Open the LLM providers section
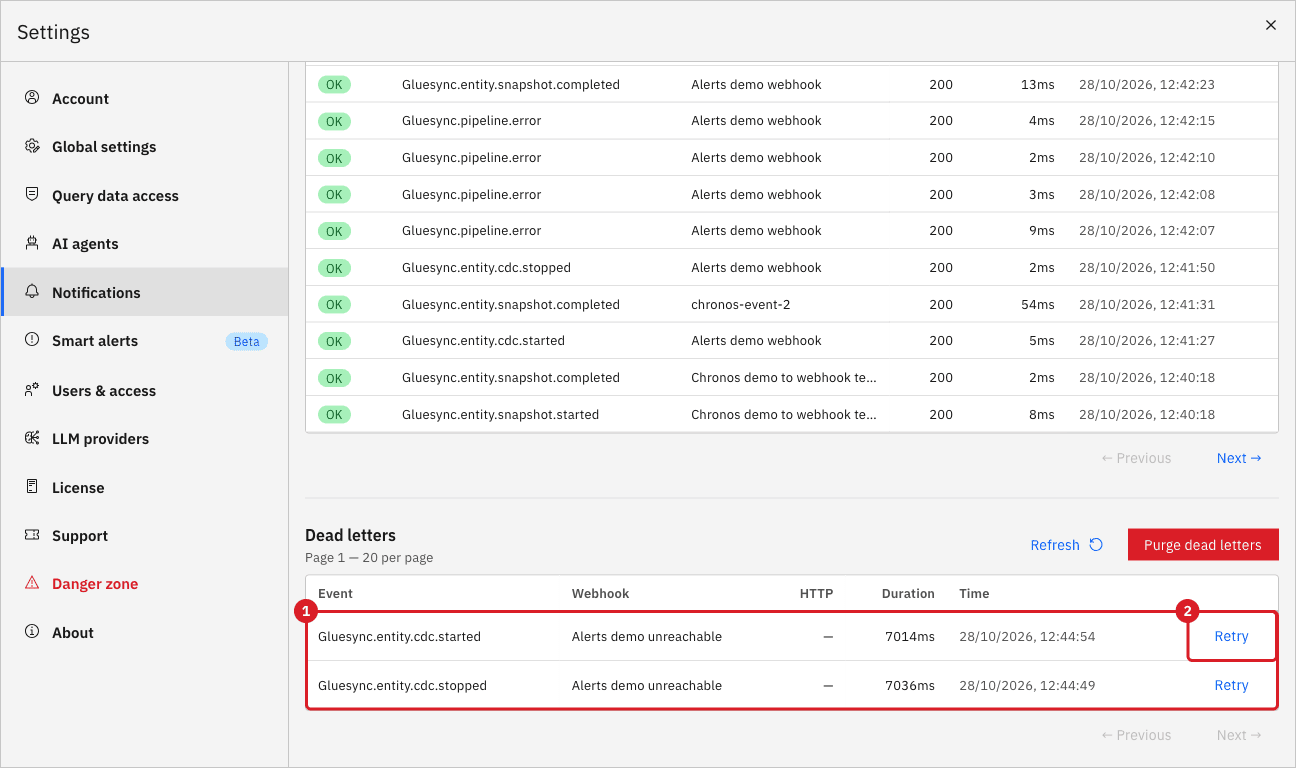The image size is (1296, 768). [x=145, y=438]
